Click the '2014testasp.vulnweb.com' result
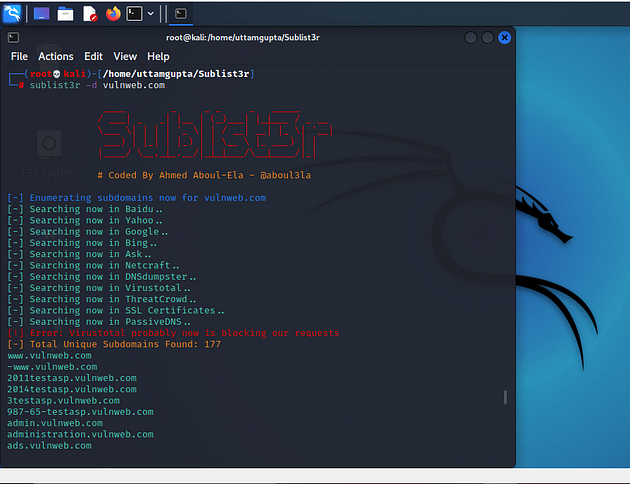 click(x=72, y=389)
